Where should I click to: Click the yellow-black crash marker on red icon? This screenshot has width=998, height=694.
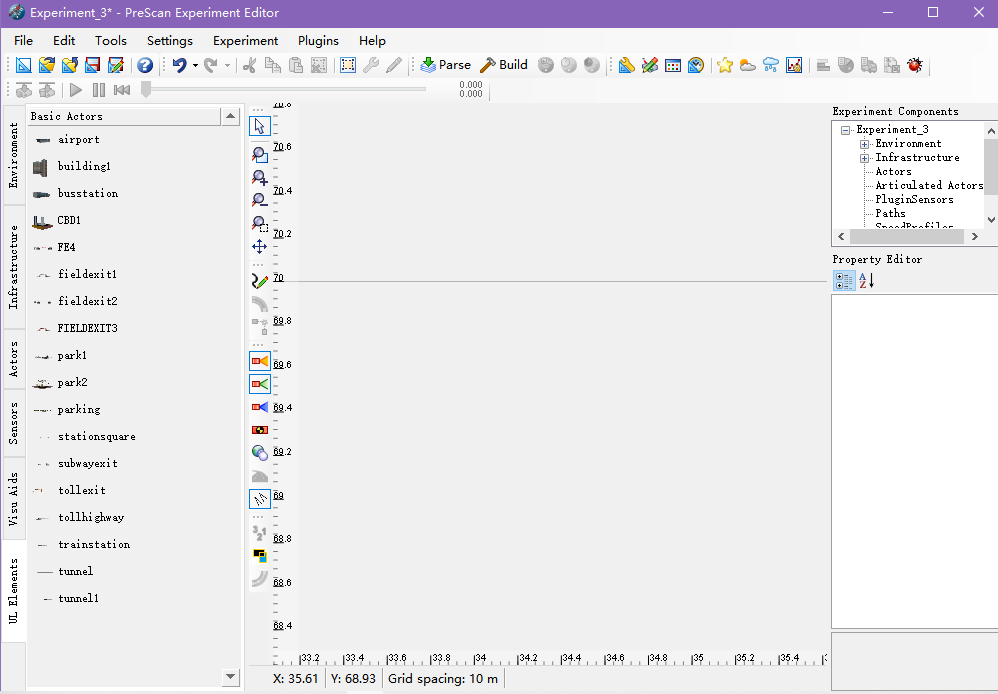tap(260, 430)
